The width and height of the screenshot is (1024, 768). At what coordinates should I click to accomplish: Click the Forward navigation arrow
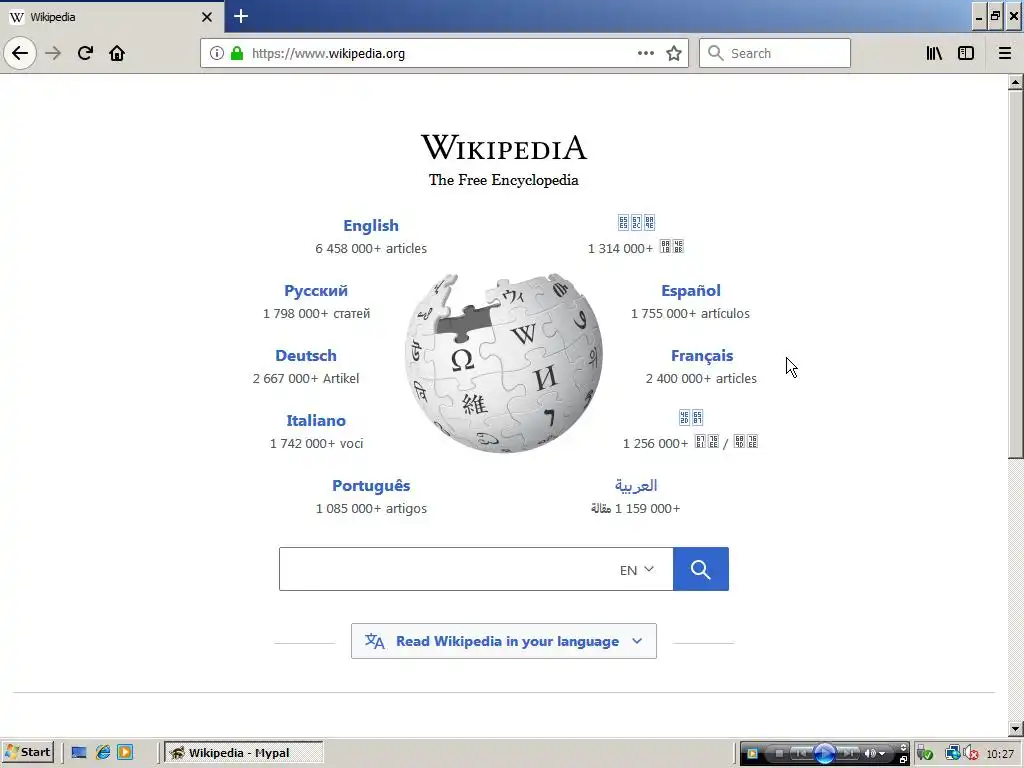pos(53,53)
